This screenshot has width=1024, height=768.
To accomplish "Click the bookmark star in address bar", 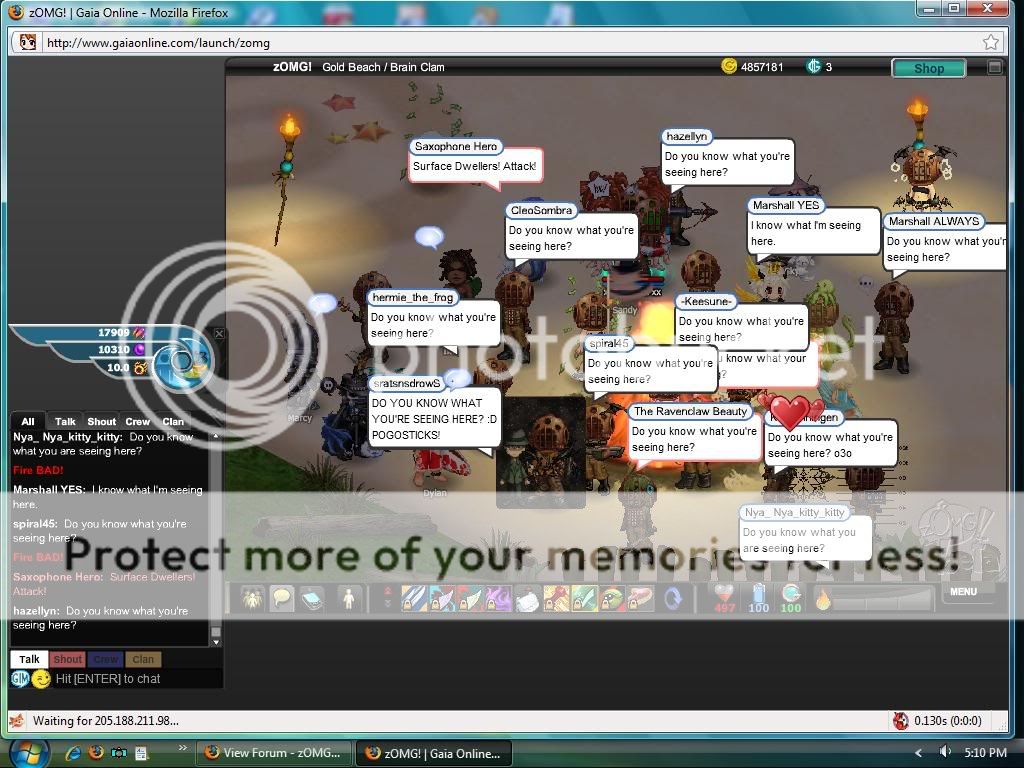I will pos(990,42).
